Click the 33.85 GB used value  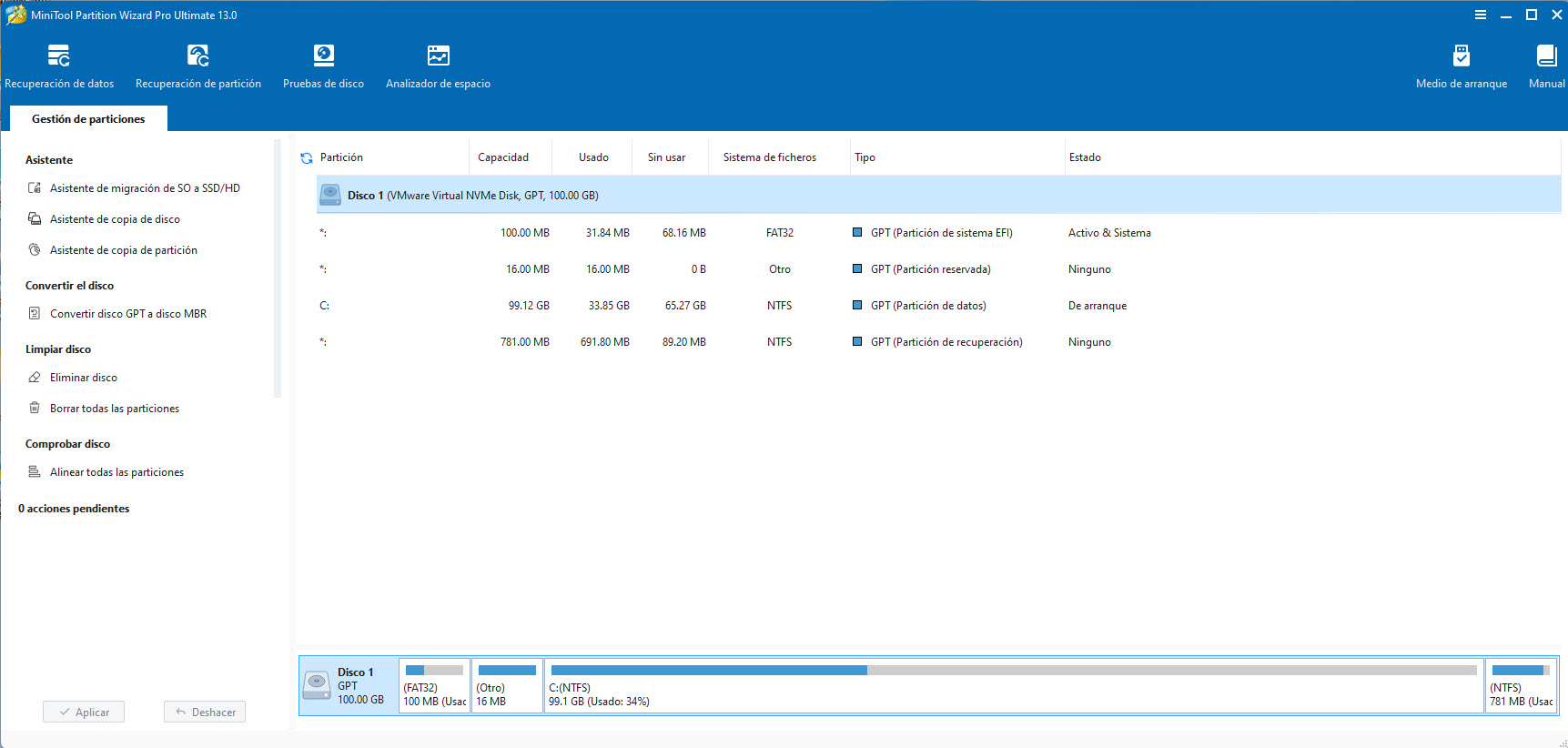tap(609, 306)
